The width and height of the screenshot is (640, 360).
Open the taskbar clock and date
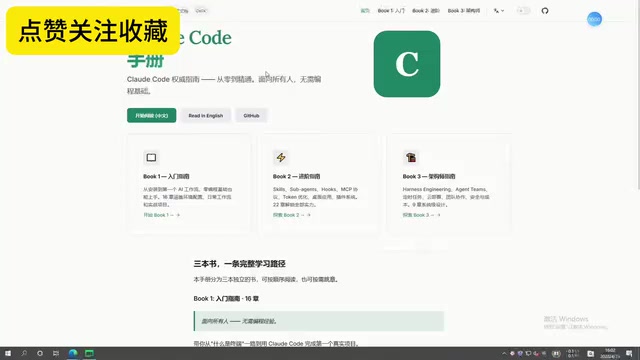click(x=610, y=353)
